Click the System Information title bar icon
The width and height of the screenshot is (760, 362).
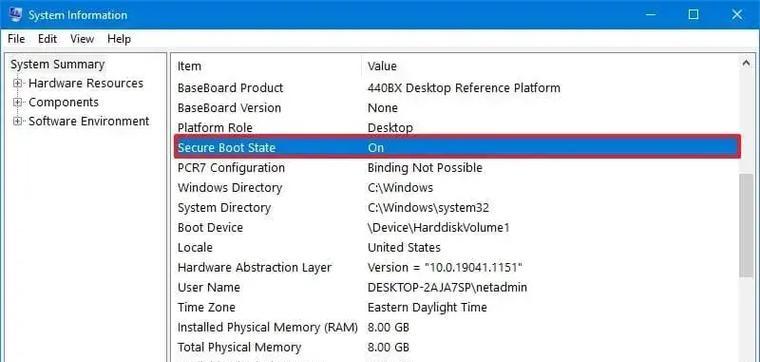pos(16,14)
